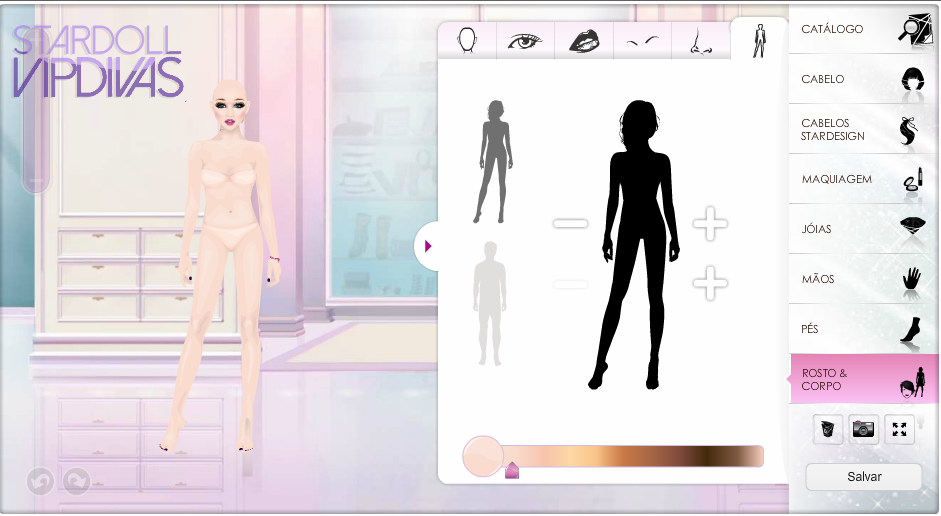The height and width of the screenshot is (516, 941).
Task: Click the Salvar button
Action: [x=864, y=476]
